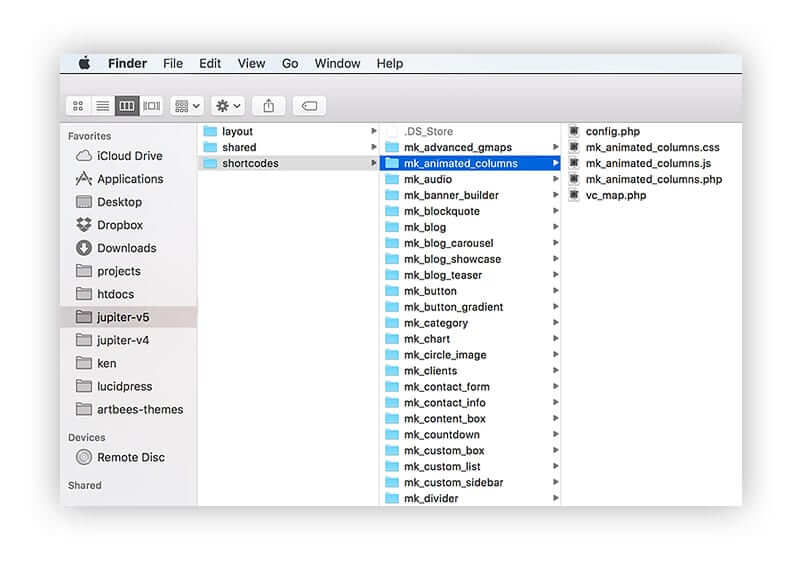Screen dimensions: 800x566
Task: Open the Finder menu
Action: click(x=127, y=63)
